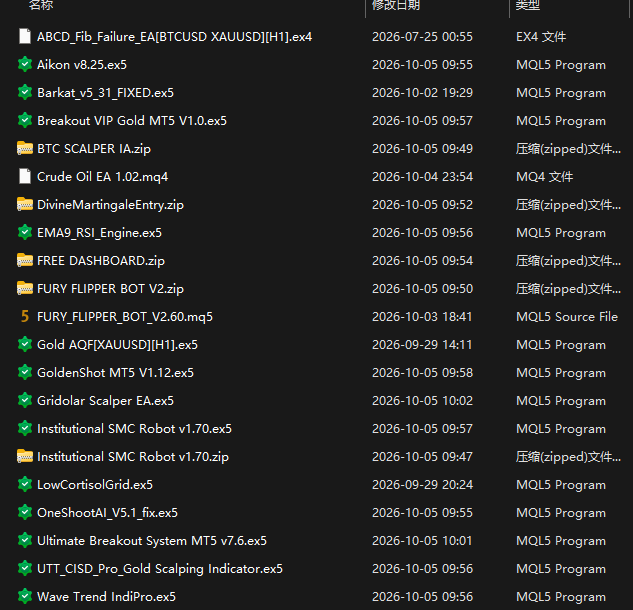Click the zip icon of Institutional SMC Robot v1.70.zip
Viewport: 633px width, 610px height.
[25, 456]
